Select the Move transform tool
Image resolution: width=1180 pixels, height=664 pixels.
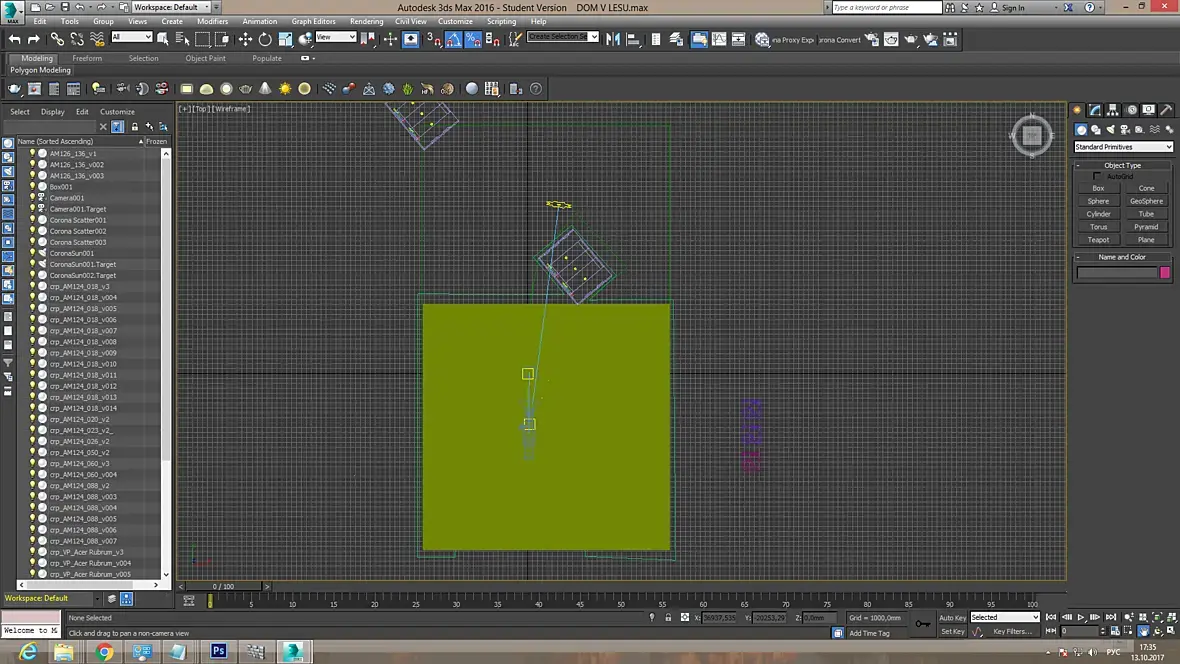click(245, 39)
